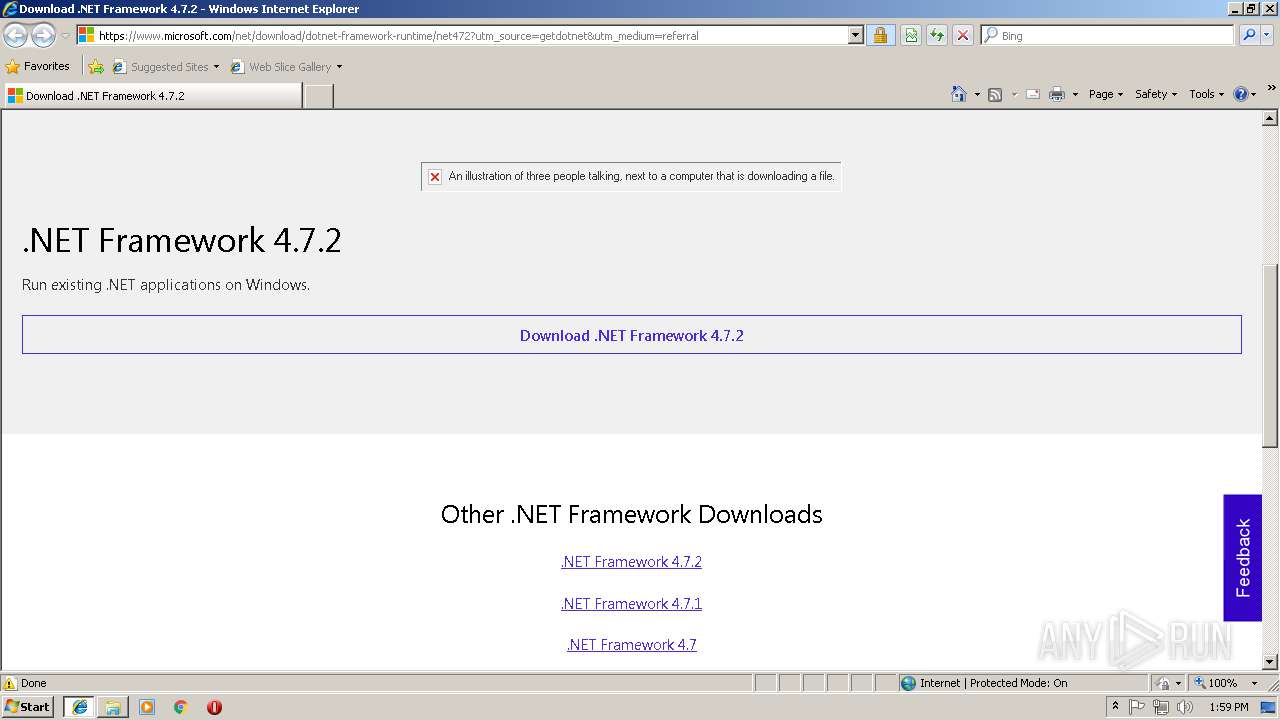Select the Download .NET Framework 4.7.2 tab
This screenshot has height=720, width=1280.
pos(152,95)
